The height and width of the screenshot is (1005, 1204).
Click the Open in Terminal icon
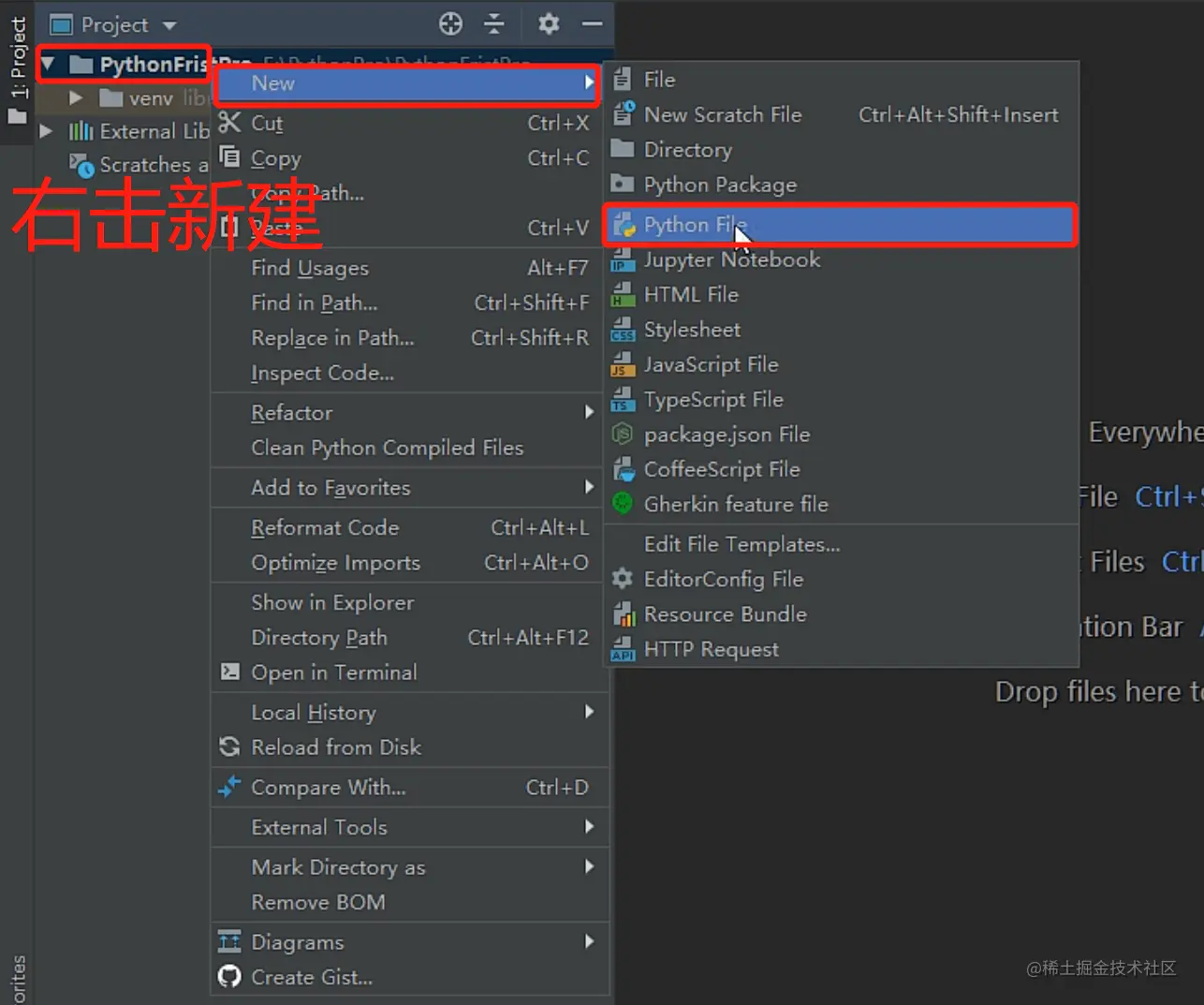(229, 671)
